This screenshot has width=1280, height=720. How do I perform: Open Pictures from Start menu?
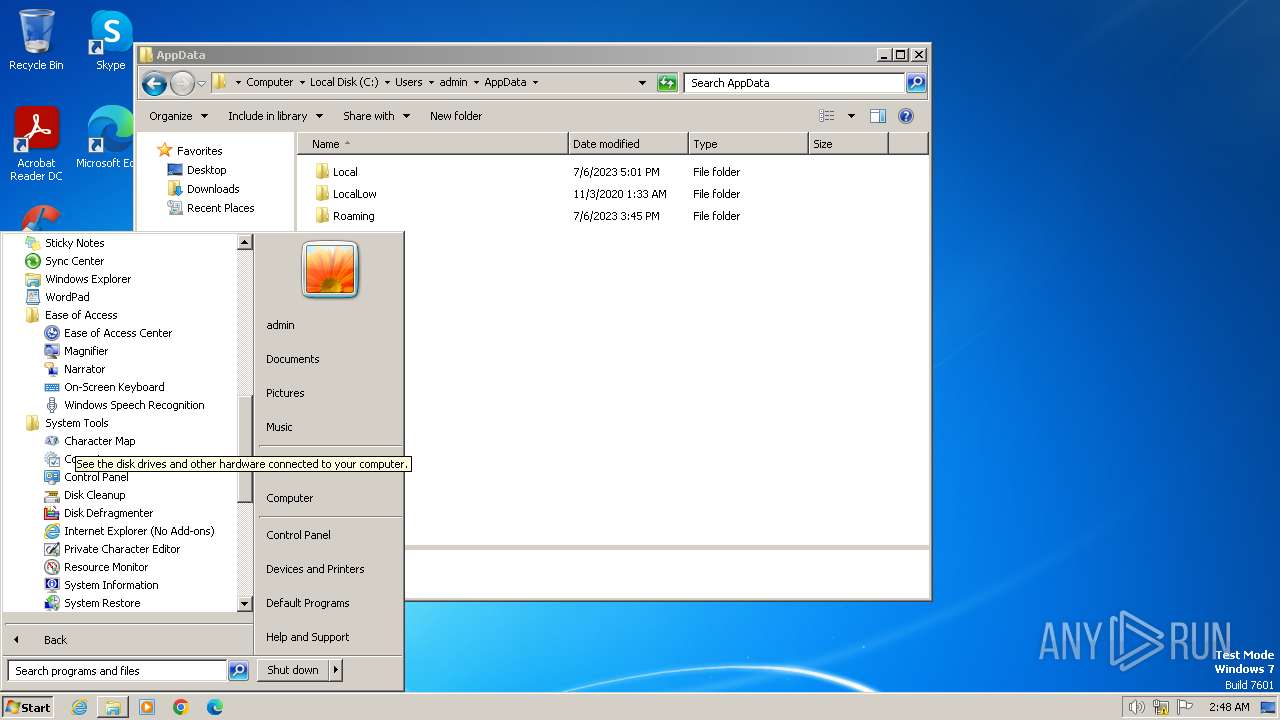tap(286, 393)
